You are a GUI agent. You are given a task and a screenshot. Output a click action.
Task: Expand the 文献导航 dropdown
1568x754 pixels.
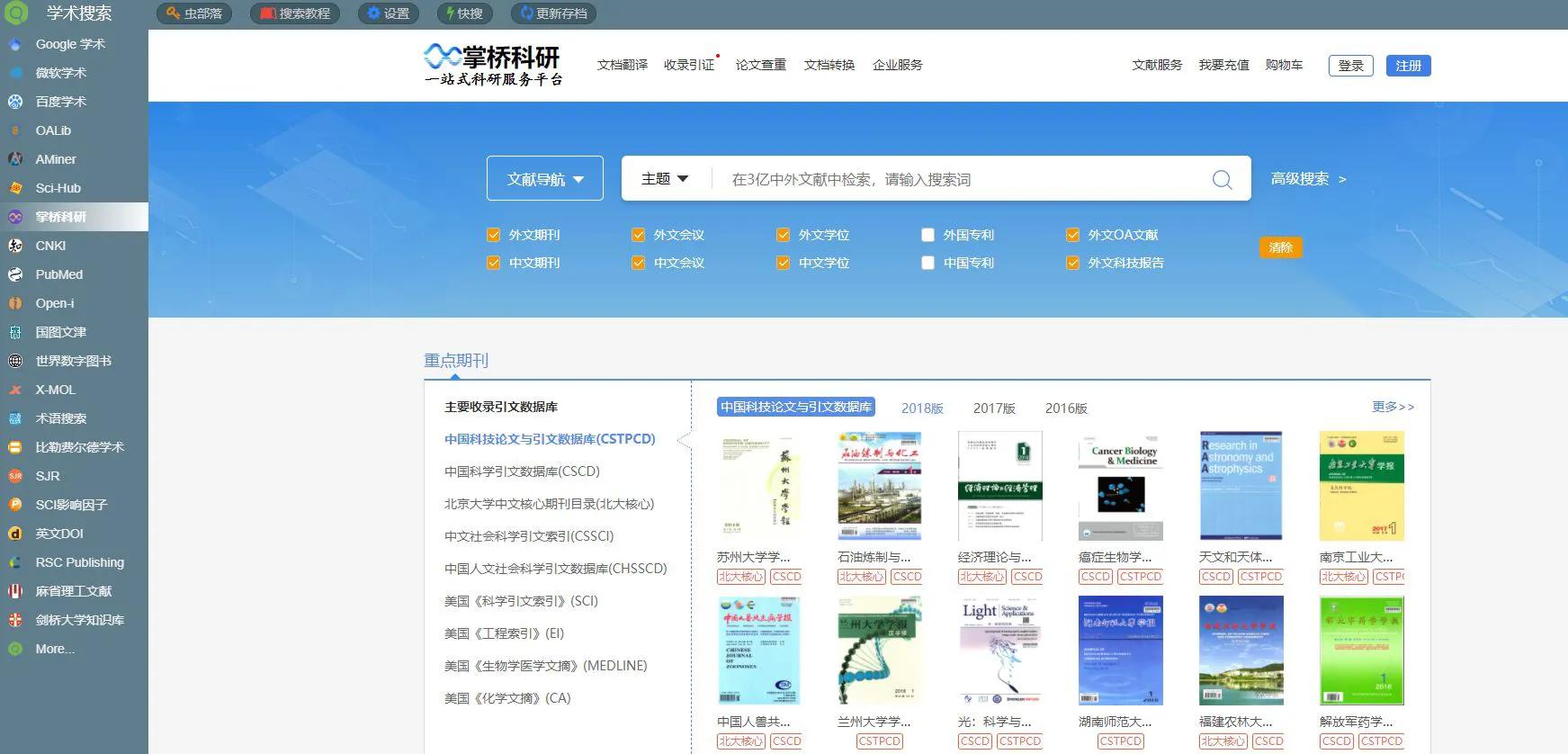click(545, 179)
